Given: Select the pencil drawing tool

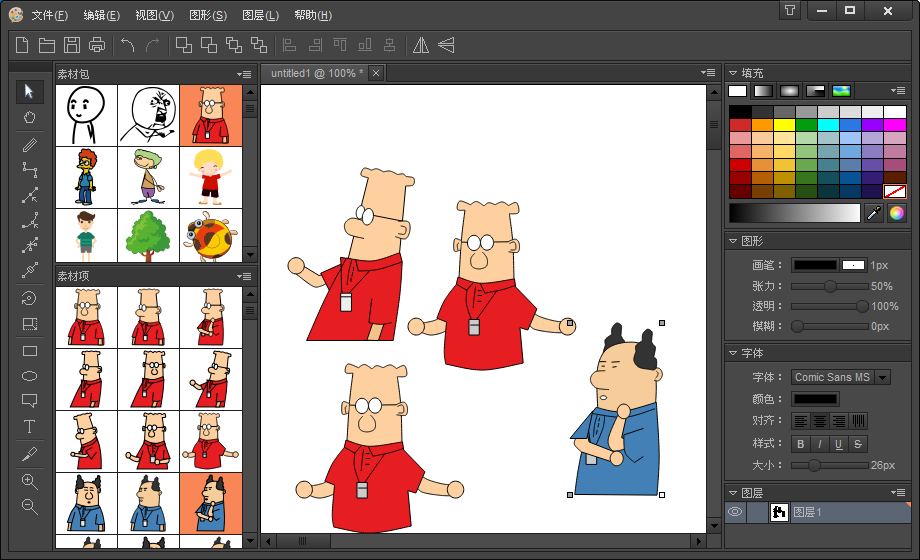Looking at the screenshot, I should (x=29, y=145).
